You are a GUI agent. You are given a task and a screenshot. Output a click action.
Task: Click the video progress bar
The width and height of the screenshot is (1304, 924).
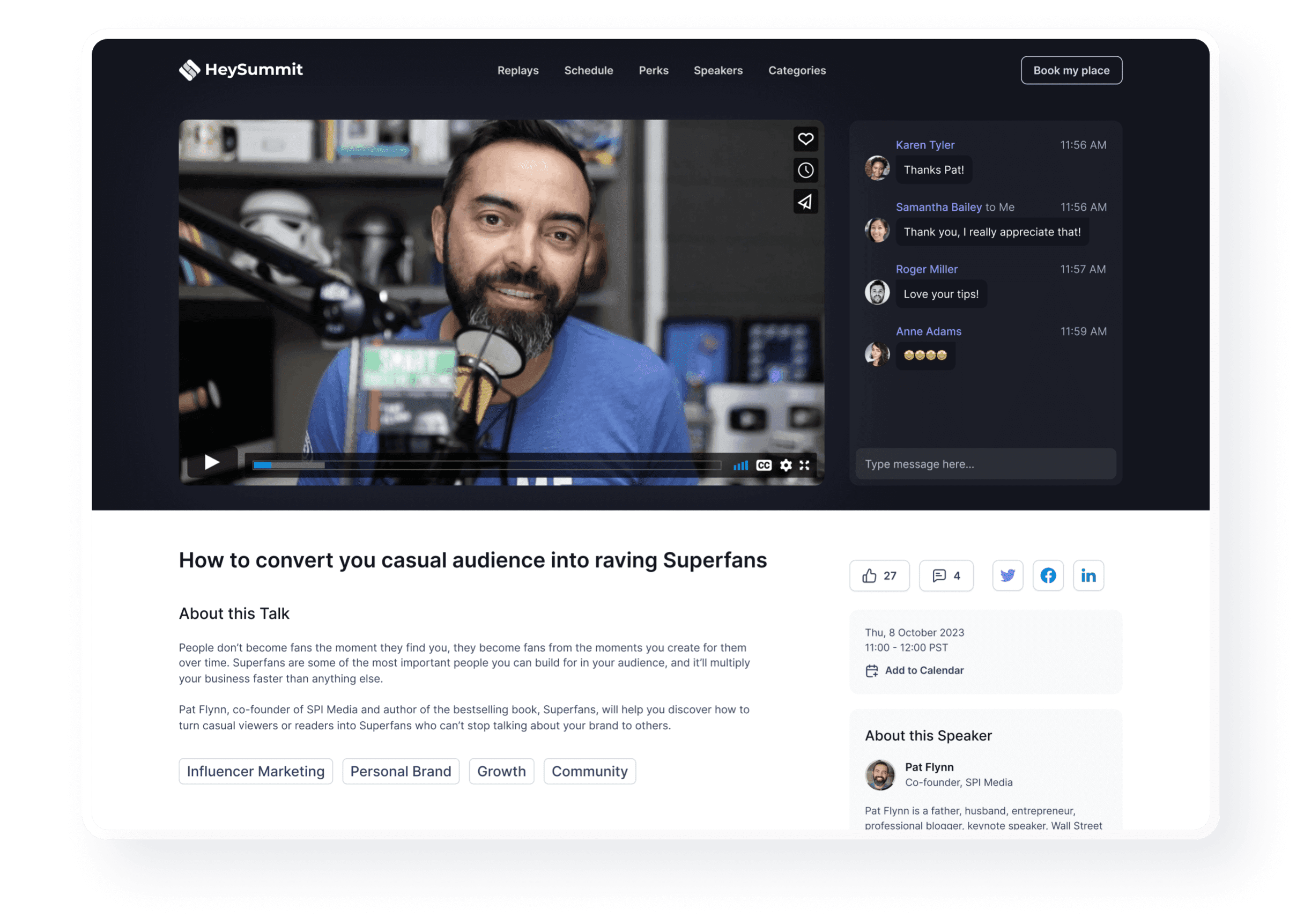pos(486,465)
